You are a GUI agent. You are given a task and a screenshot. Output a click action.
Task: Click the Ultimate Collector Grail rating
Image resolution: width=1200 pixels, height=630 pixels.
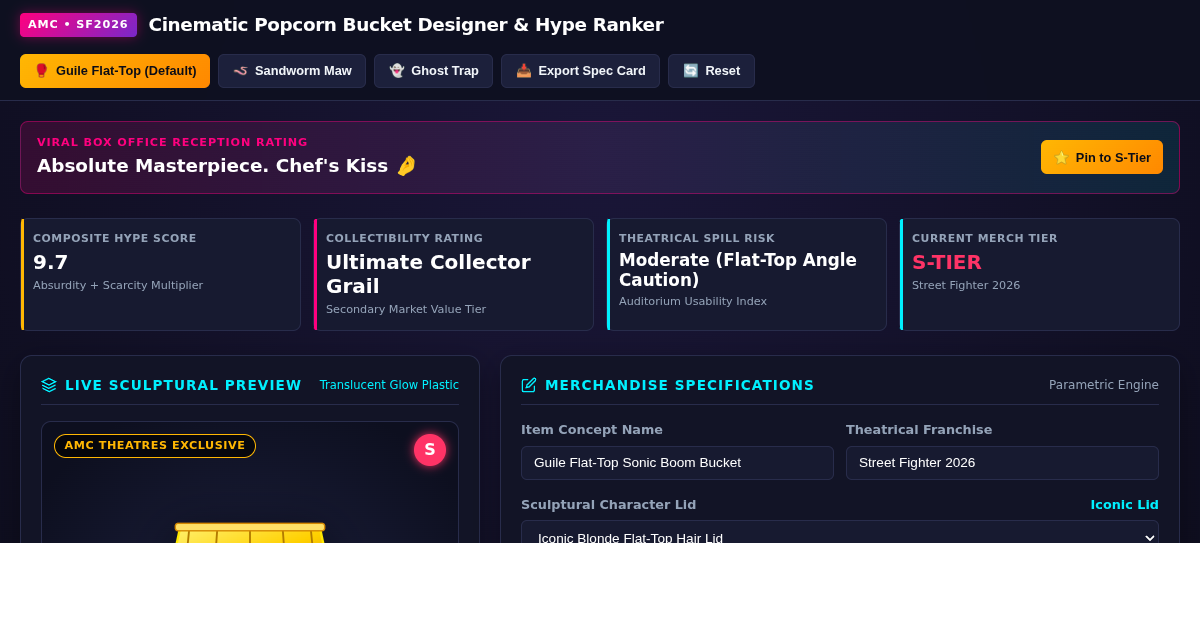click(x=428, y=274)
